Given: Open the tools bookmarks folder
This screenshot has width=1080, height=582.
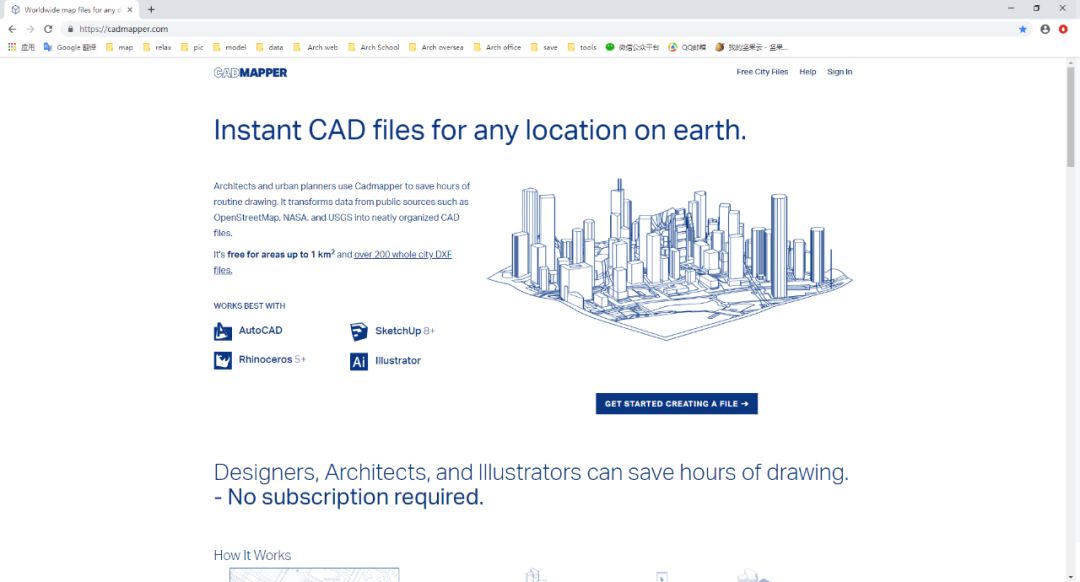Looking at the screenshot, I should click(x=581, y=48).
